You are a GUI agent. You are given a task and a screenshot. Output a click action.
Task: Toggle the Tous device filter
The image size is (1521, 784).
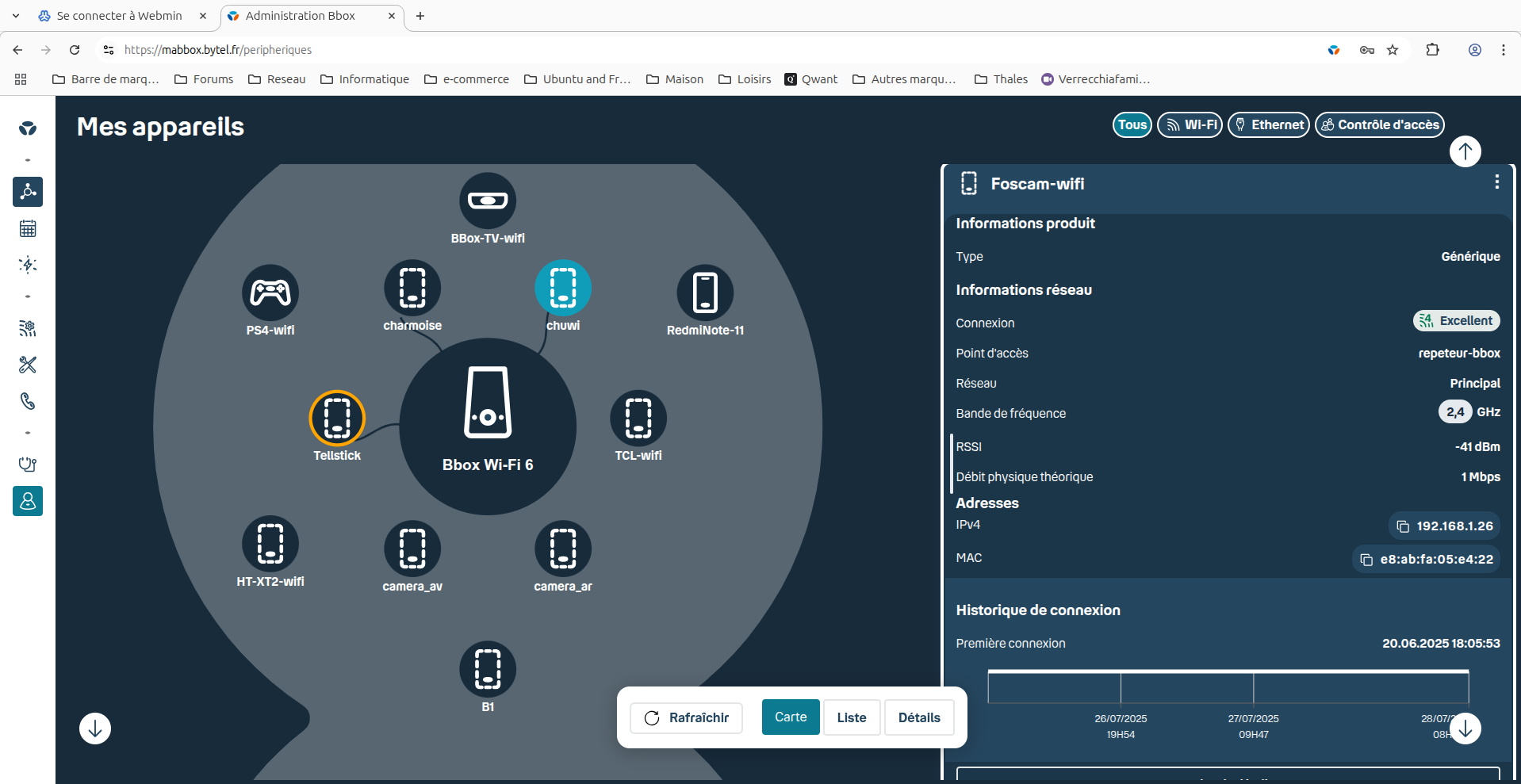click(x=1132, y=124)
